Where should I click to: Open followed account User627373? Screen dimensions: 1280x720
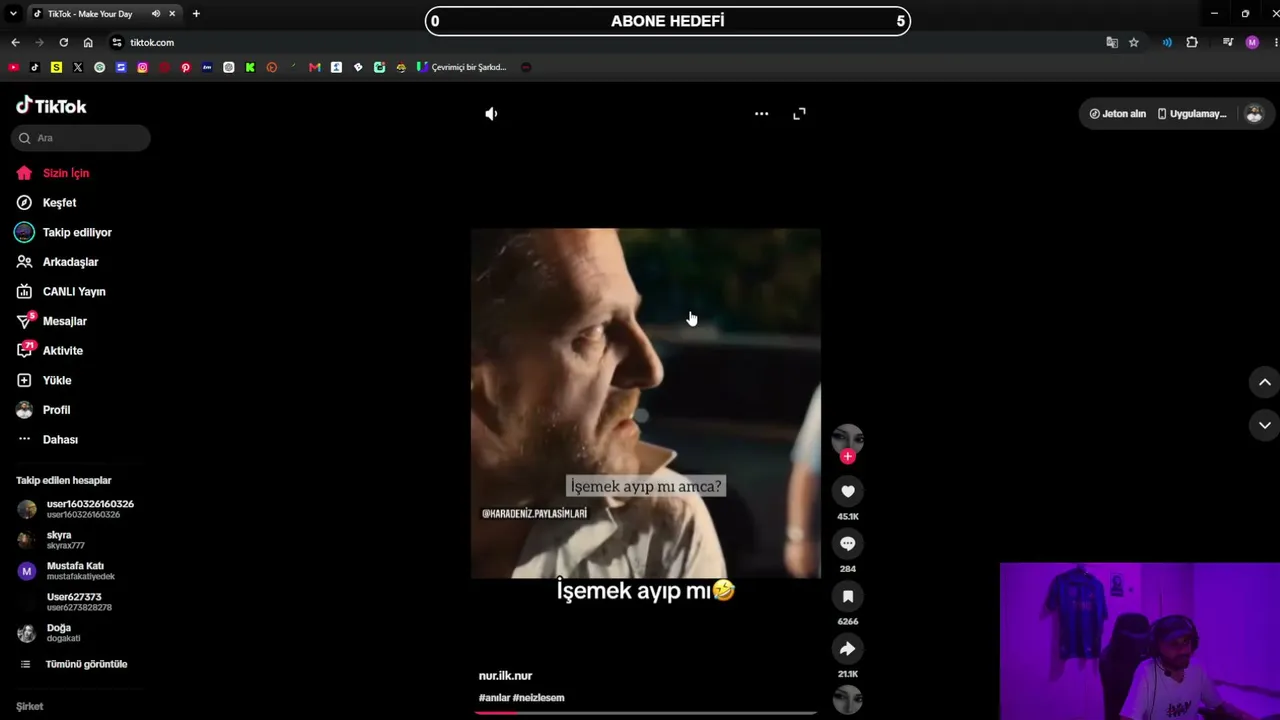[x=80, y=602]
